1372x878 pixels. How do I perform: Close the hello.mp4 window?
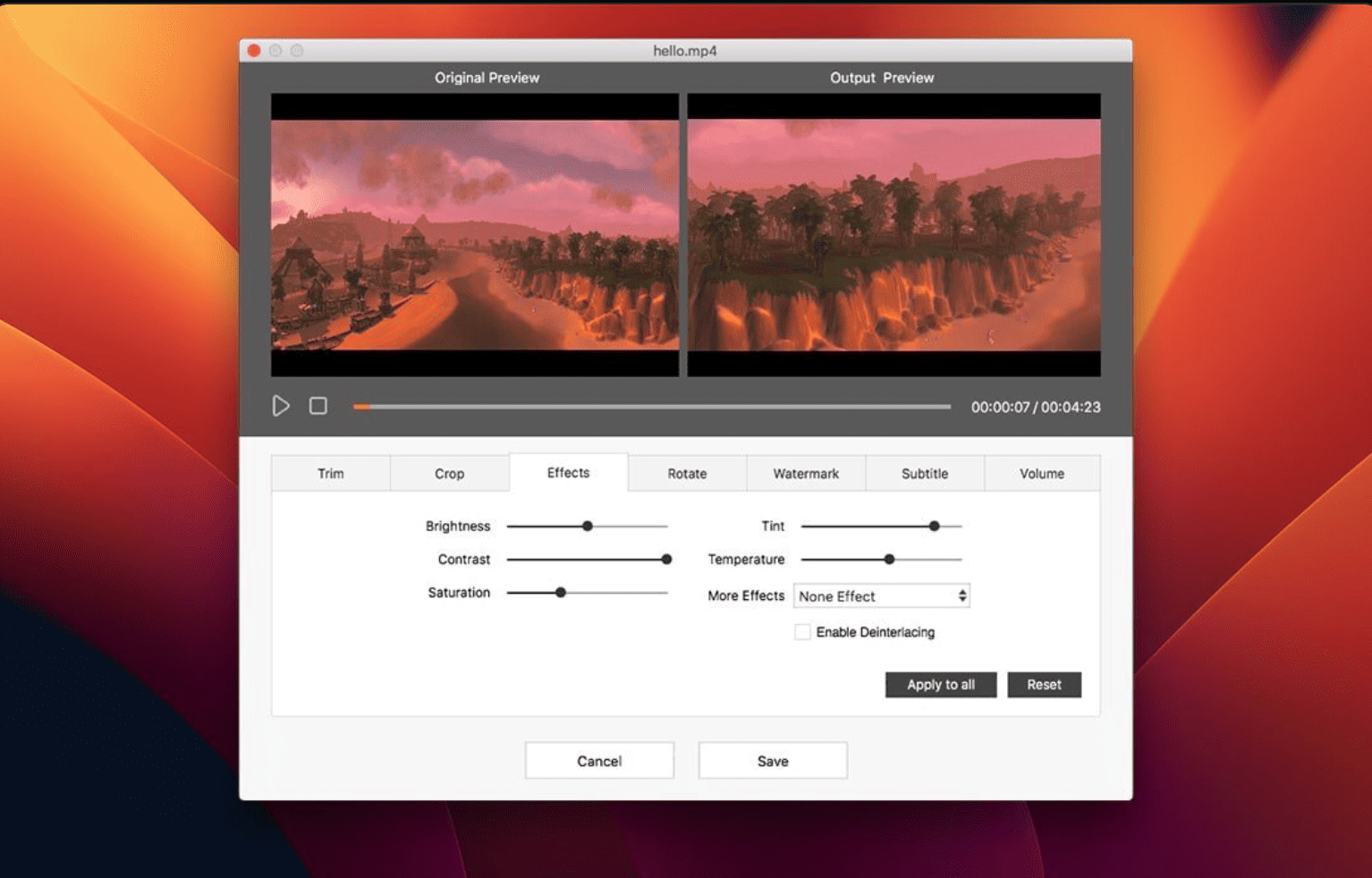click(254, 51)
